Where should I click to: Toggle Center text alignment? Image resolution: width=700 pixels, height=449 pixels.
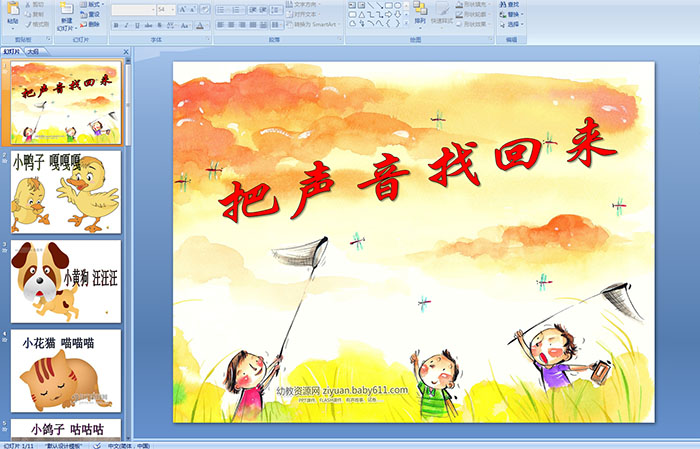(x=231, y=25)
